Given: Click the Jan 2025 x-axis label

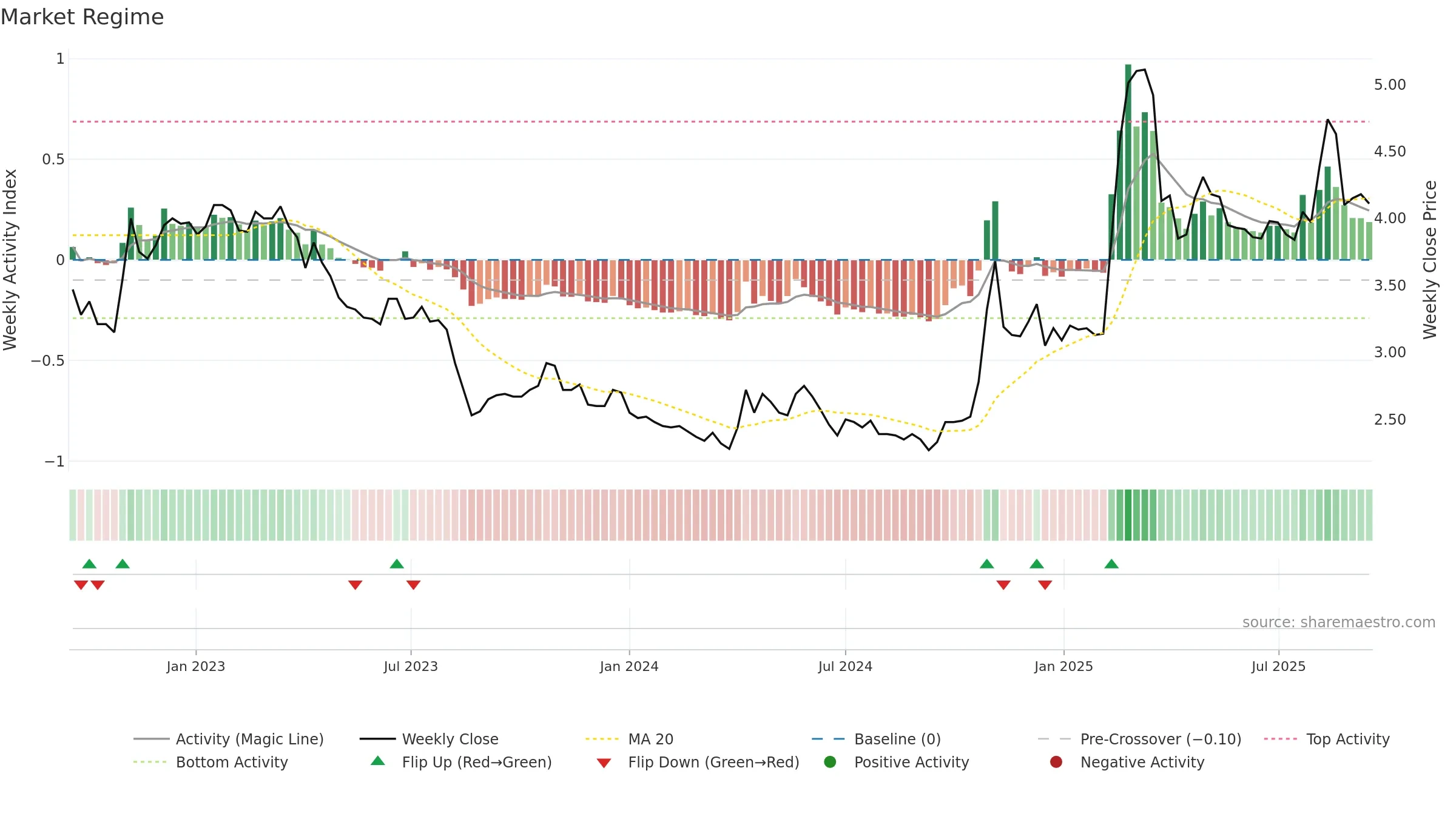Looking at the screenshot, I should coord(1063,666).
